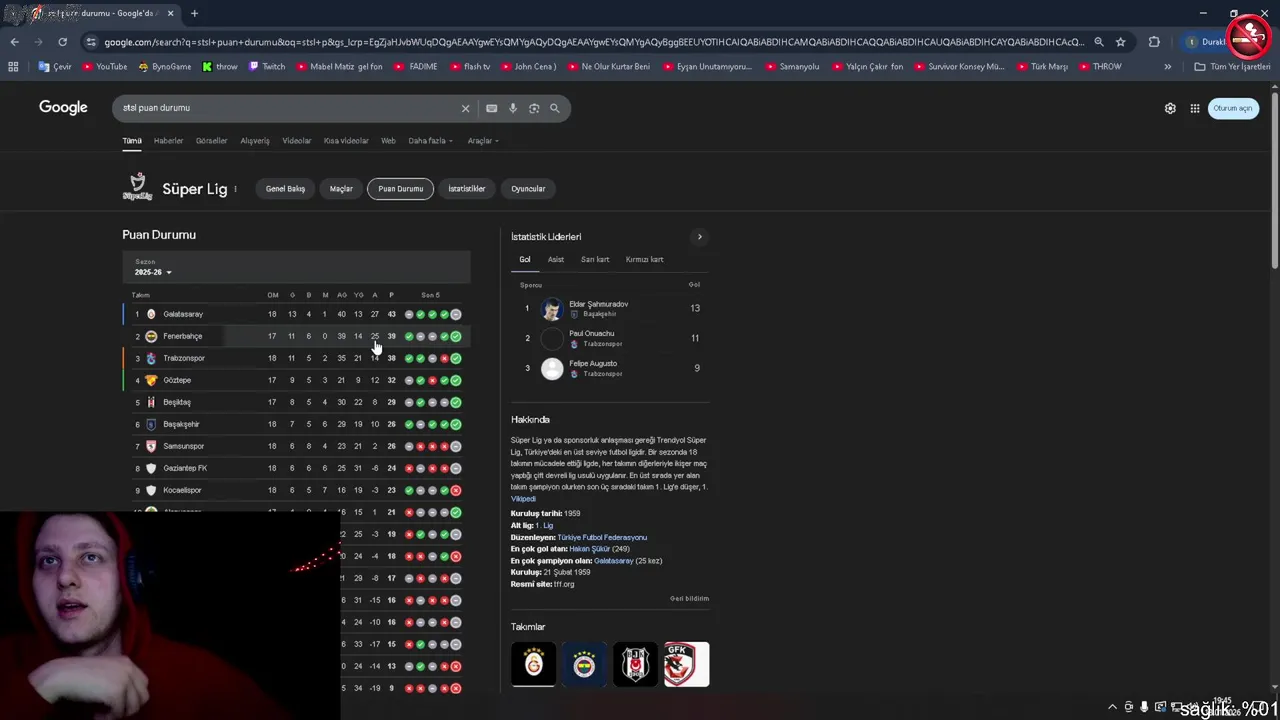Click the magnifier search icon

(x=555, y=108)
